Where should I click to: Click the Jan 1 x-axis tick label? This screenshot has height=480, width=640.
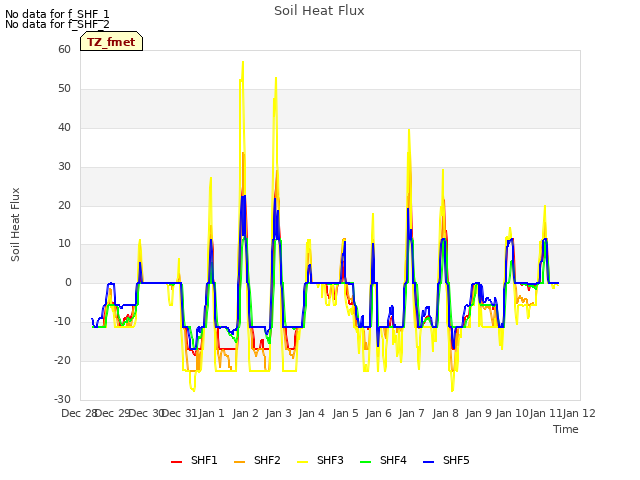point(212,413)
